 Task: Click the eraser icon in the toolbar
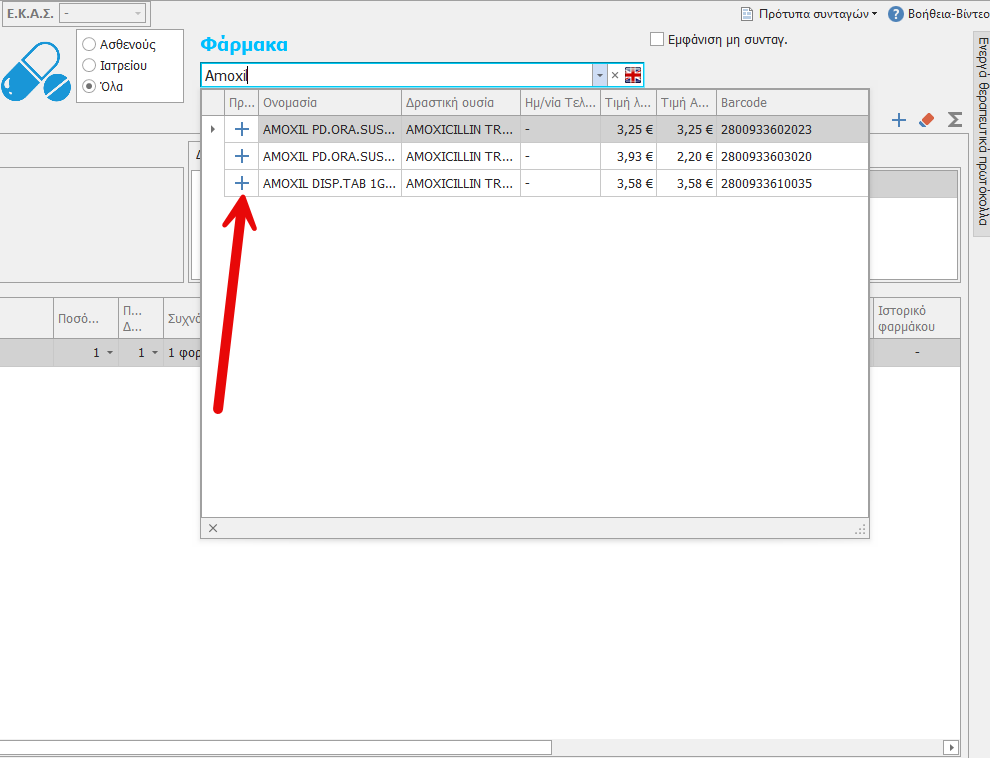[926, 120]
